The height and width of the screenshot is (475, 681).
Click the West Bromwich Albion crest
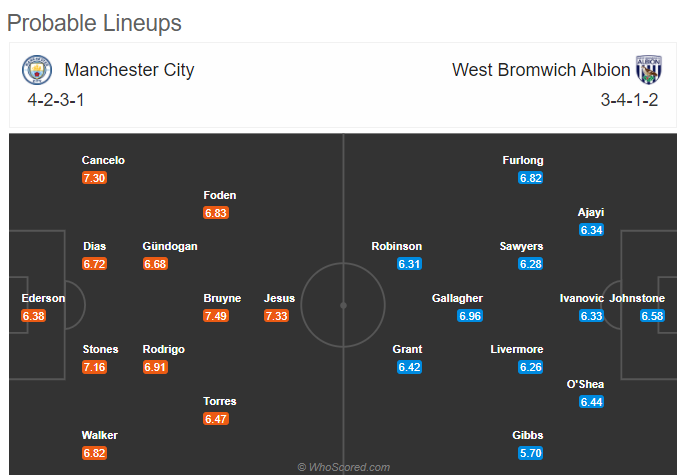(x=649, y=69)
